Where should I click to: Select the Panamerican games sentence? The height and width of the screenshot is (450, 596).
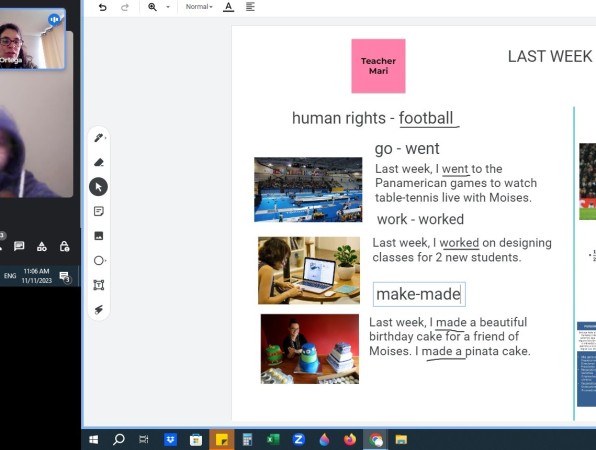coord(456,183)
